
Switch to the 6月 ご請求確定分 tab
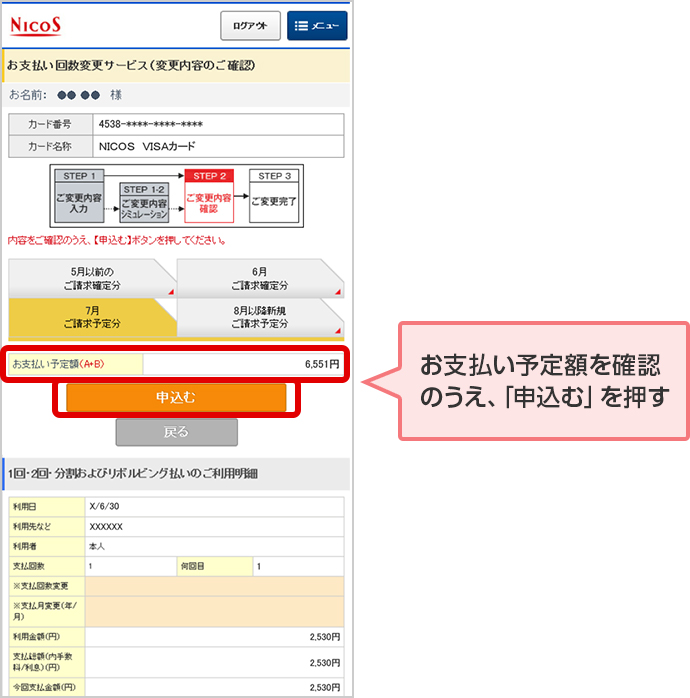259,278
